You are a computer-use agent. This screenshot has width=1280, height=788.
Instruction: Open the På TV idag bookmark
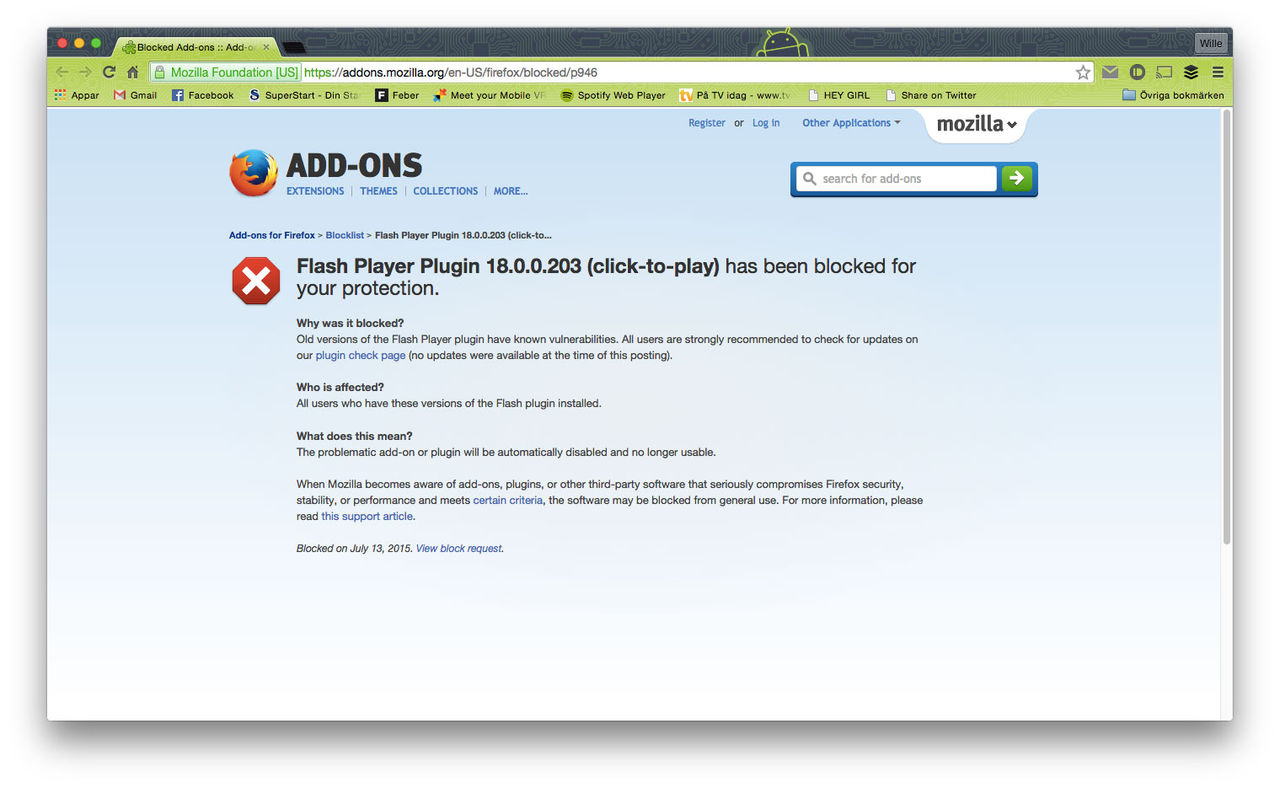pyautogui.click(x=735, y=95)
